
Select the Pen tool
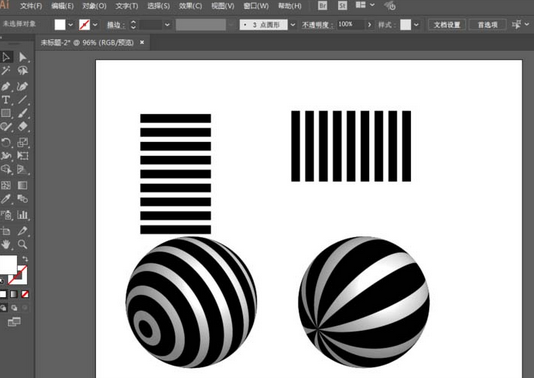point(6,86)
